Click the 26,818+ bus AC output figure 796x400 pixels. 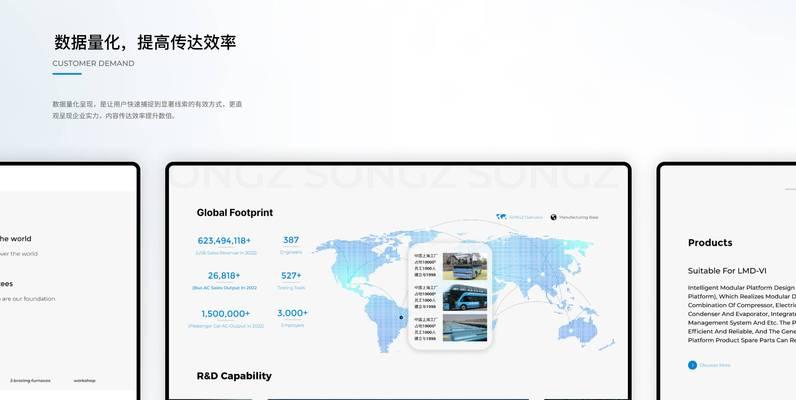(x=224, y=275)
